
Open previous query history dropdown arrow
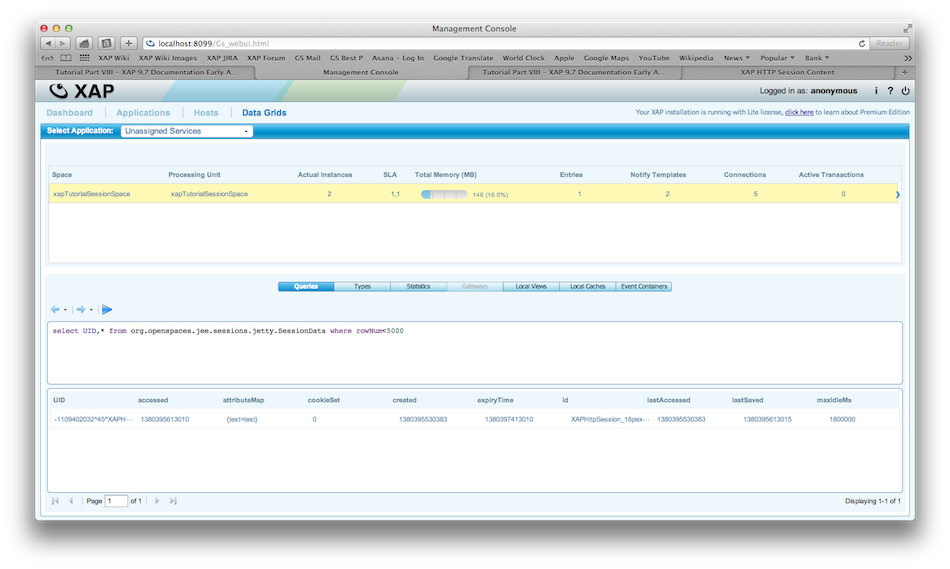click(65, 310)
